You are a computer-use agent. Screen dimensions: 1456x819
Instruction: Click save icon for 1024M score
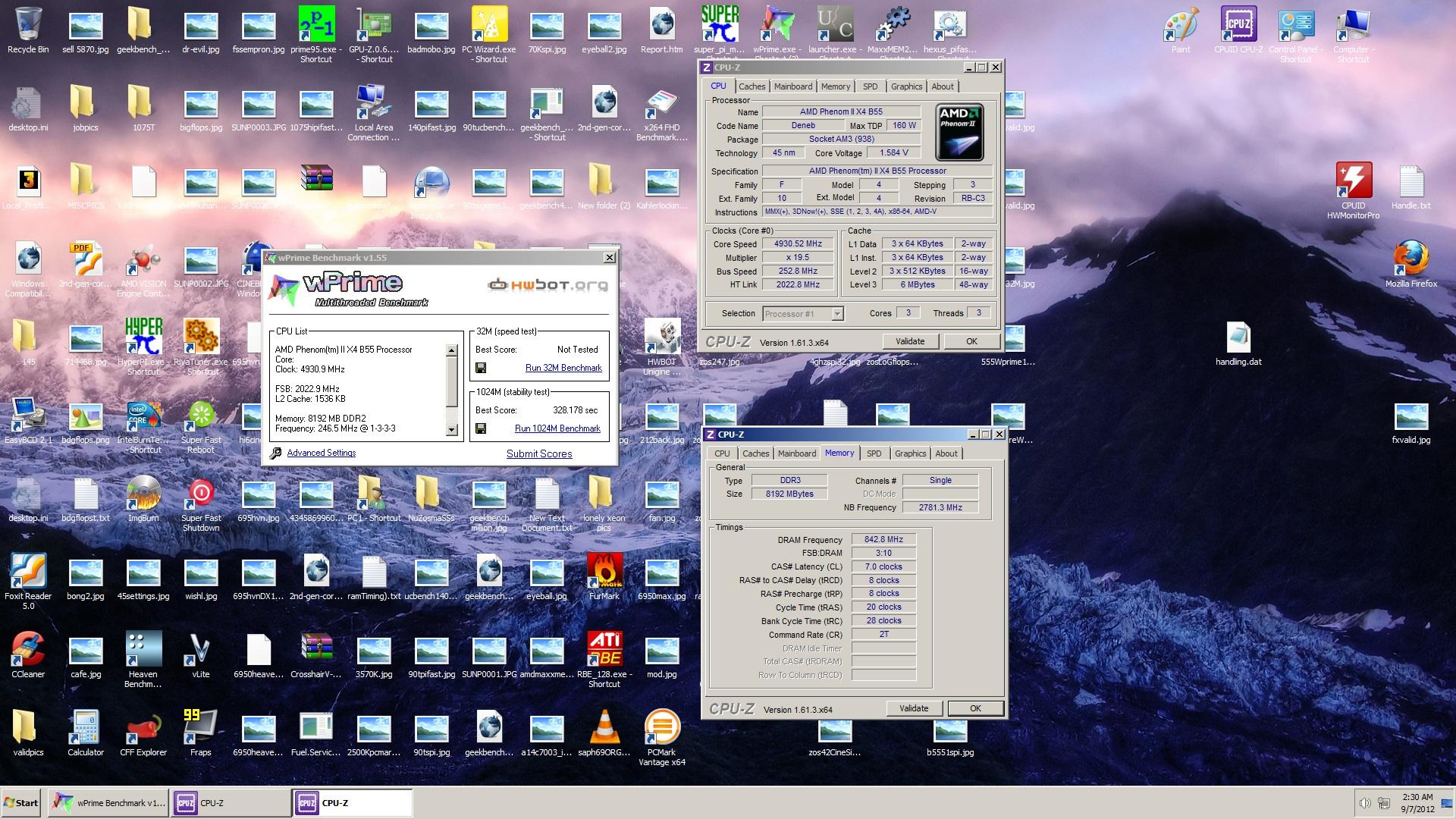[481, 428]
